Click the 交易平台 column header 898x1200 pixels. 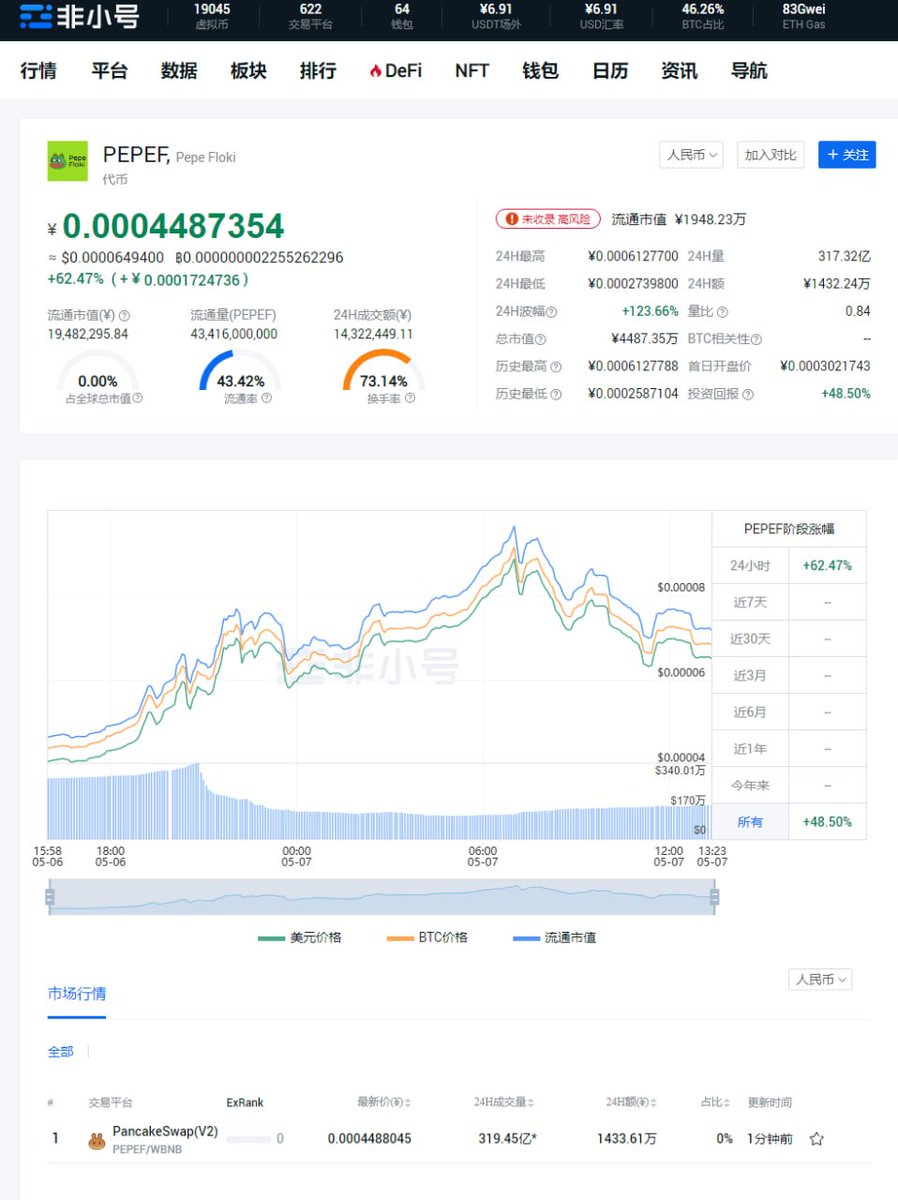coord(110,1103)
